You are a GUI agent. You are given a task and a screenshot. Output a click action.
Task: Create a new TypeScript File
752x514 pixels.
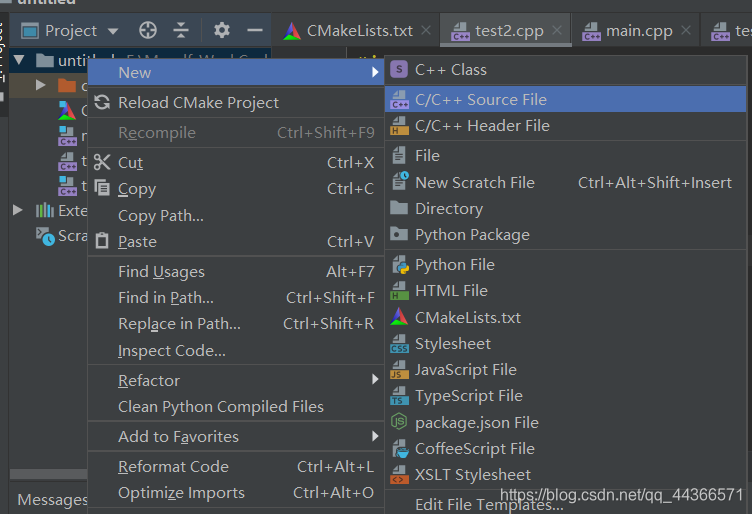pos(565,396)
